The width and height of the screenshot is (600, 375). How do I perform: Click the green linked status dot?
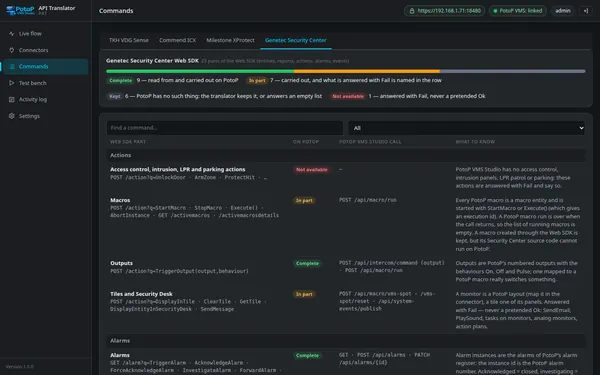point(495,11)
